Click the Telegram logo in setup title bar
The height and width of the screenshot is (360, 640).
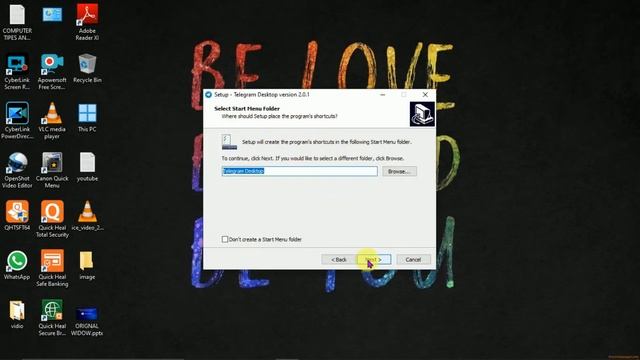pos(208,95)
